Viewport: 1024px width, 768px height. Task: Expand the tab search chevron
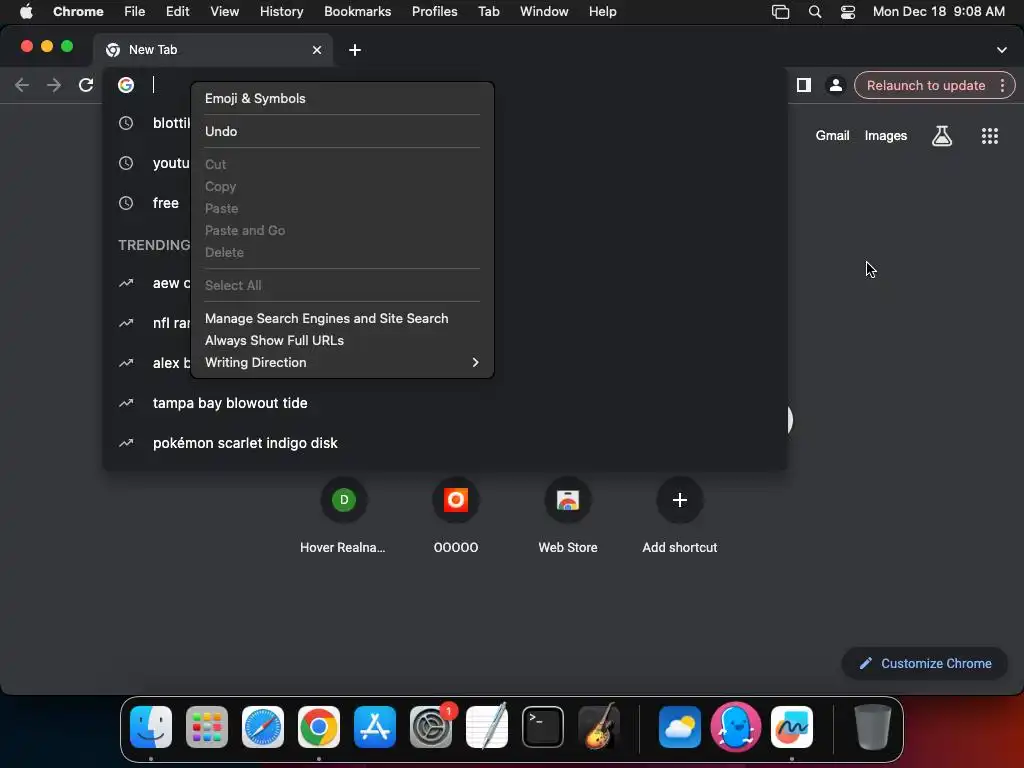[1001, 50]
